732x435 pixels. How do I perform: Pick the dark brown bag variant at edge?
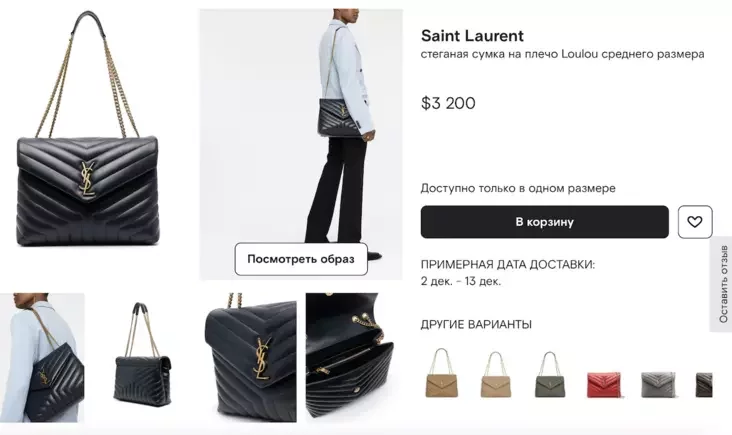tap(704, 385)
